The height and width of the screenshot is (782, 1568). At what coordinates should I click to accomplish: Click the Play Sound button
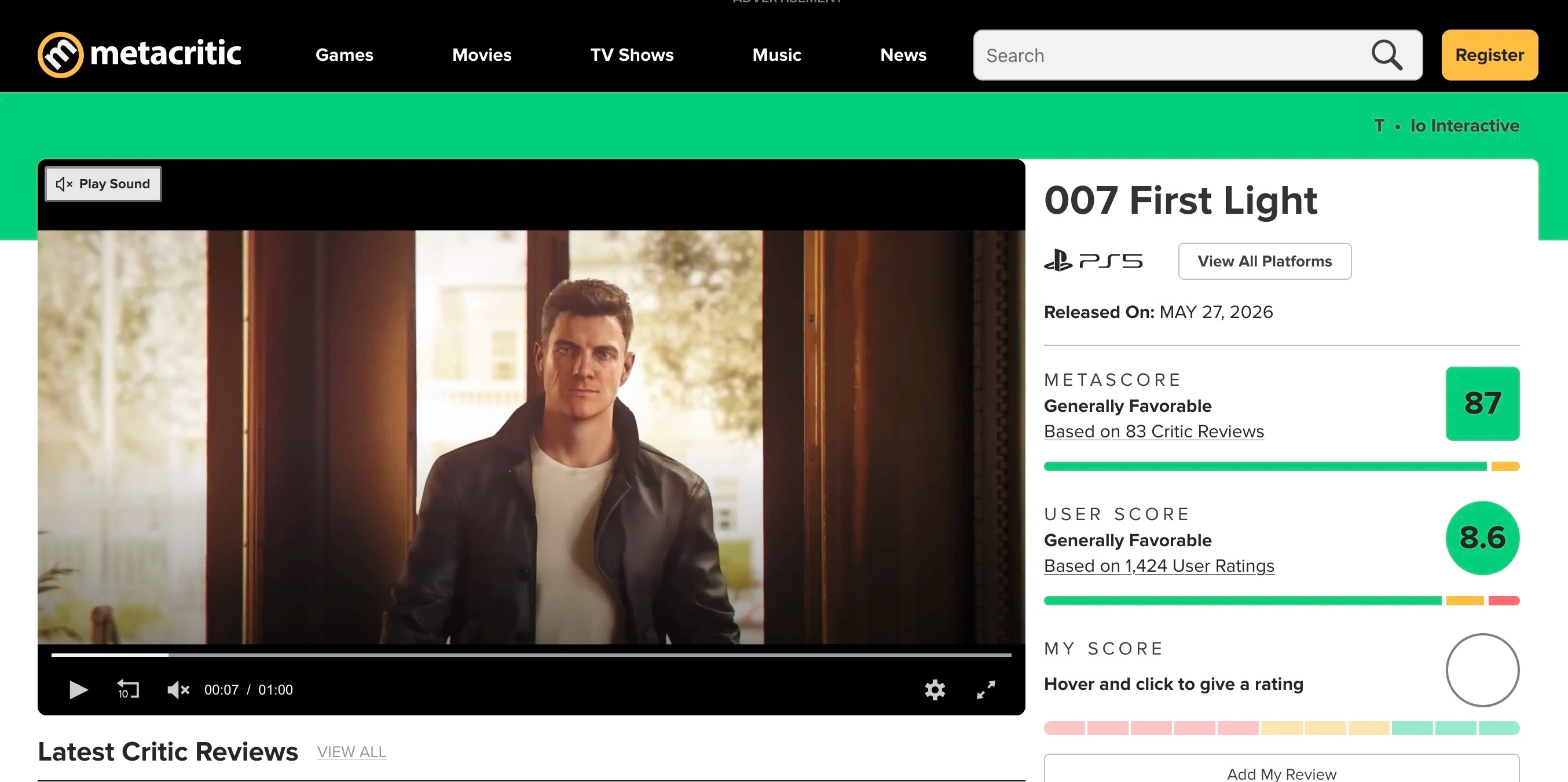[x=103, y=184]
